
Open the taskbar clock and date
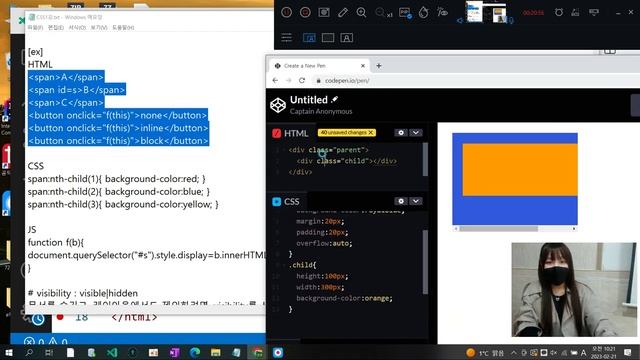tap(604, 353)
